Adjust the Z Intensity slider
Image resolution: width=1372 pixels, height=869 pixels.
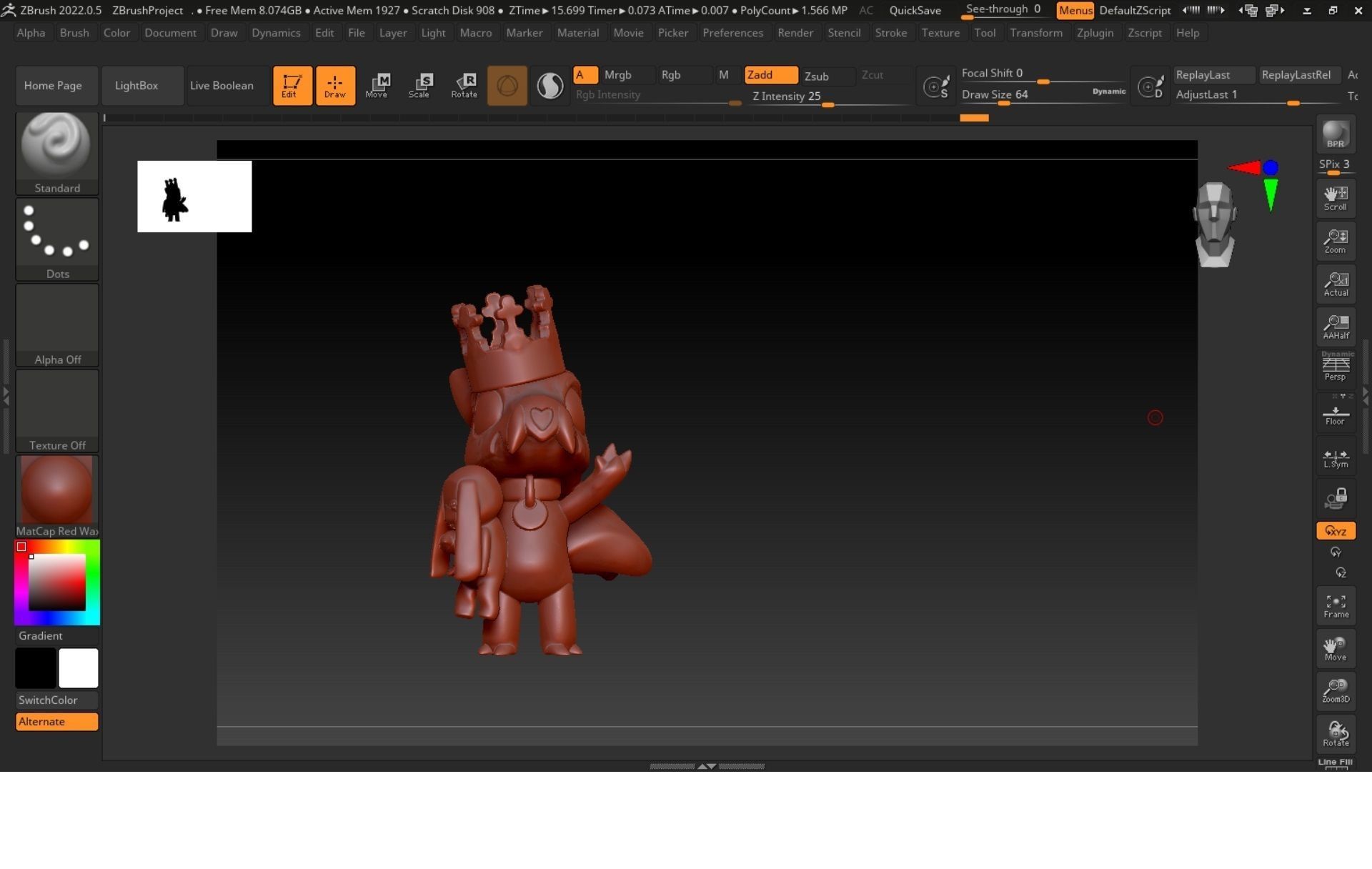[829, 97]
